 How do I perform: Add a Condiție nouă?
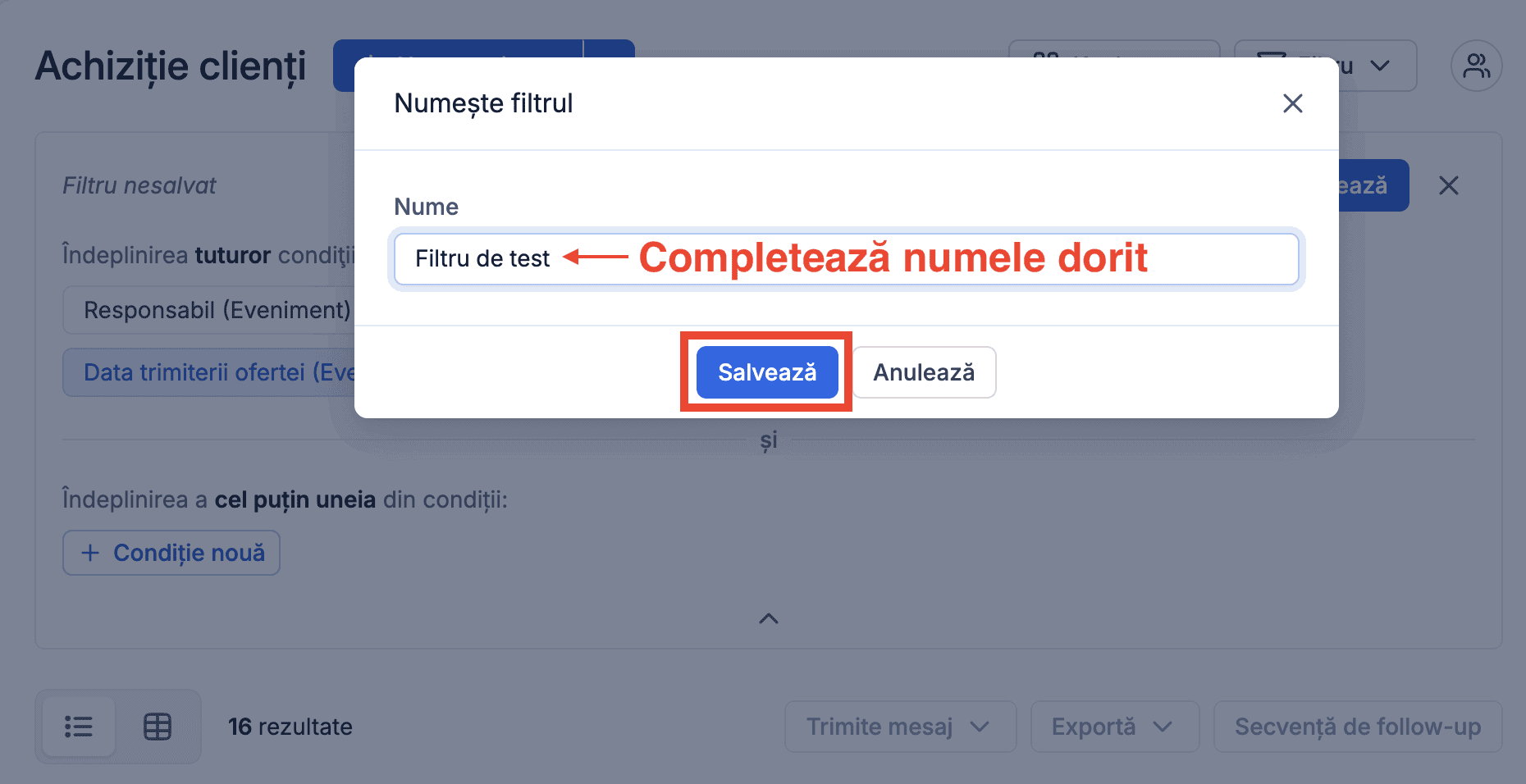point(171,553)
